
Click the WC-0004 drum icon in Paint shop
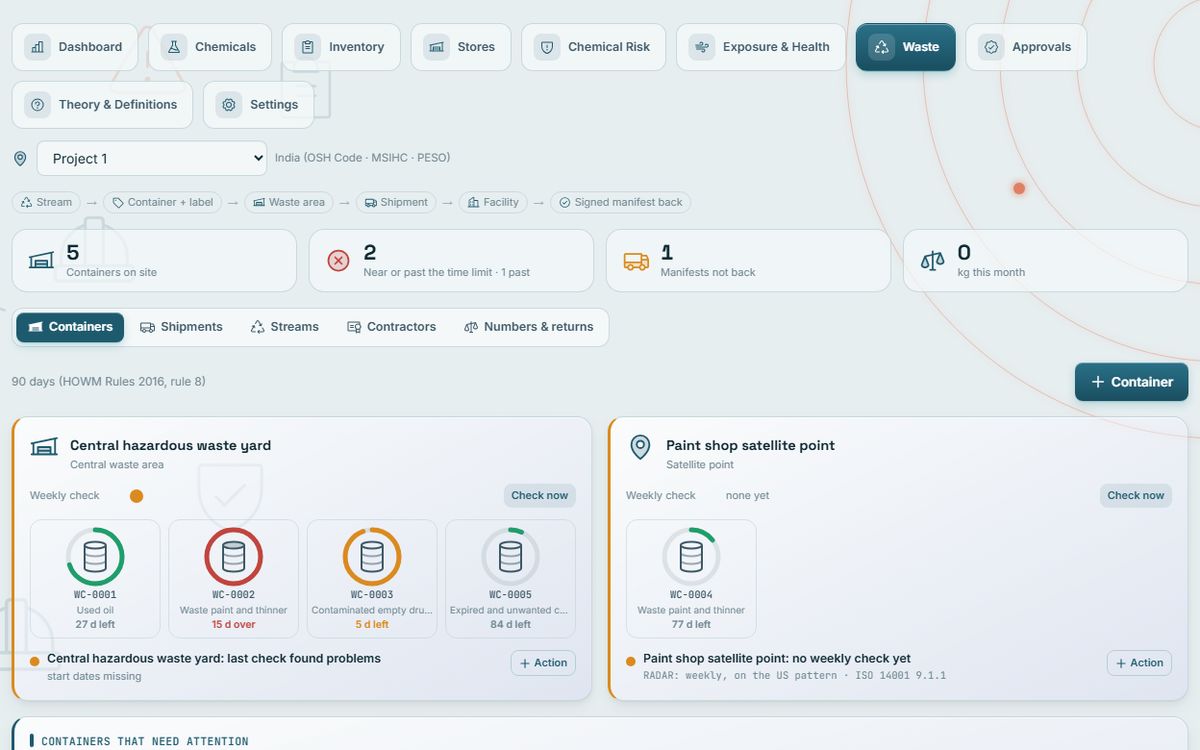(691, 556)
